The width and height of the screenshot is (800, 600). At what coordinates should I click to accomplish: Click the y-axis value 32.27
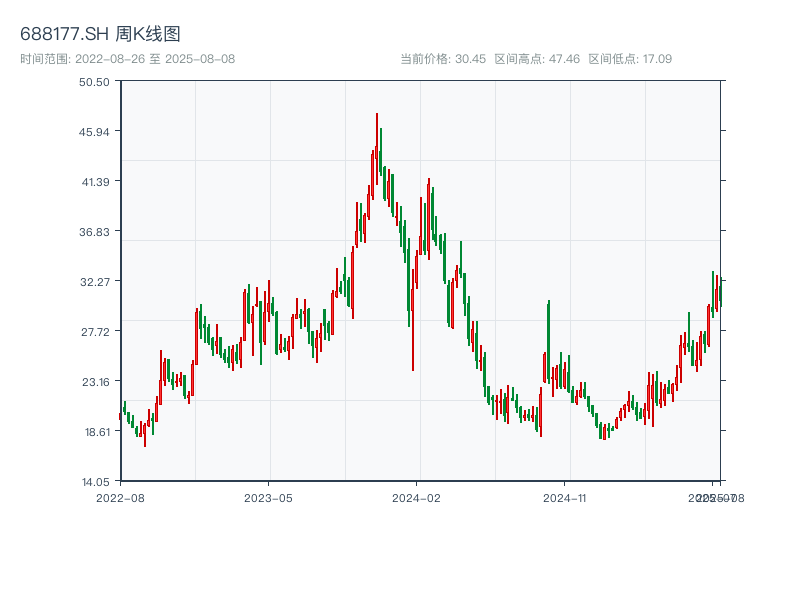(x=95, y=282)
